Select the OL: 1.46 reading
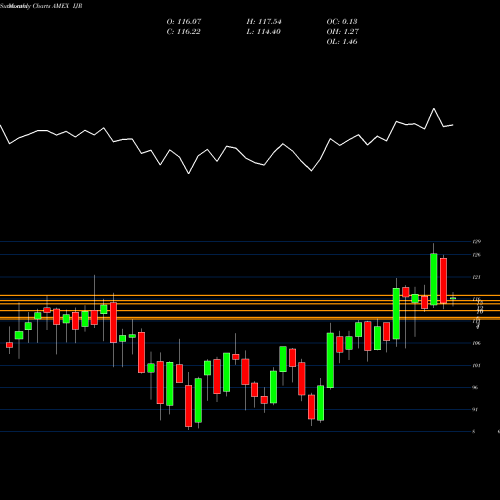 pyautogui.click(x=342, y=42)
